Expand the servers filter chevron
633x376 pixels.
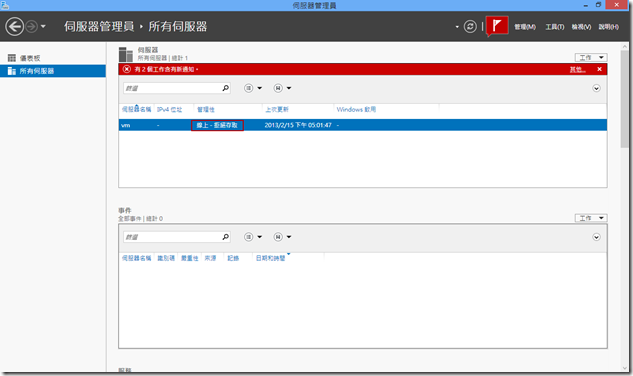click(596, 88)
